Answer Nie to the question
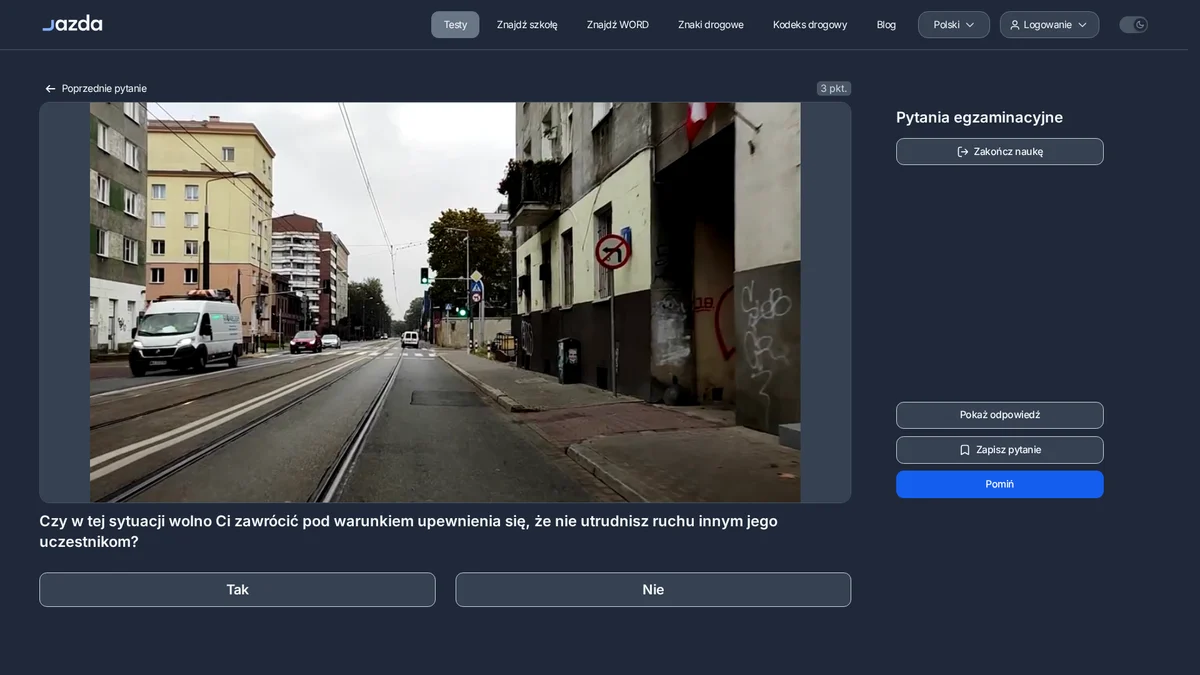The height and width of the screenshot is (675, 1200). 653,590
